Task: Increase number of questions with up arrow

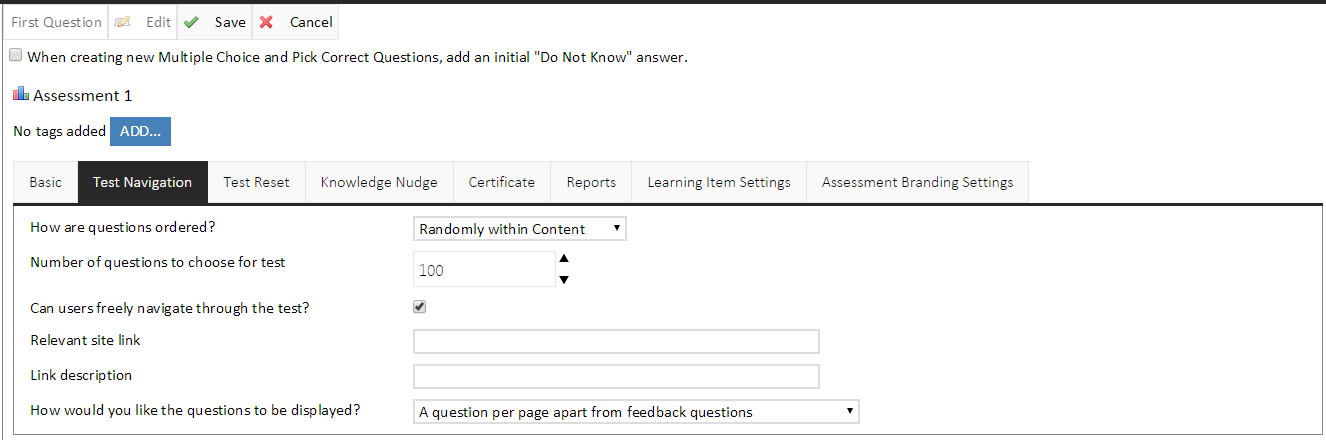Action: point(564,258)
